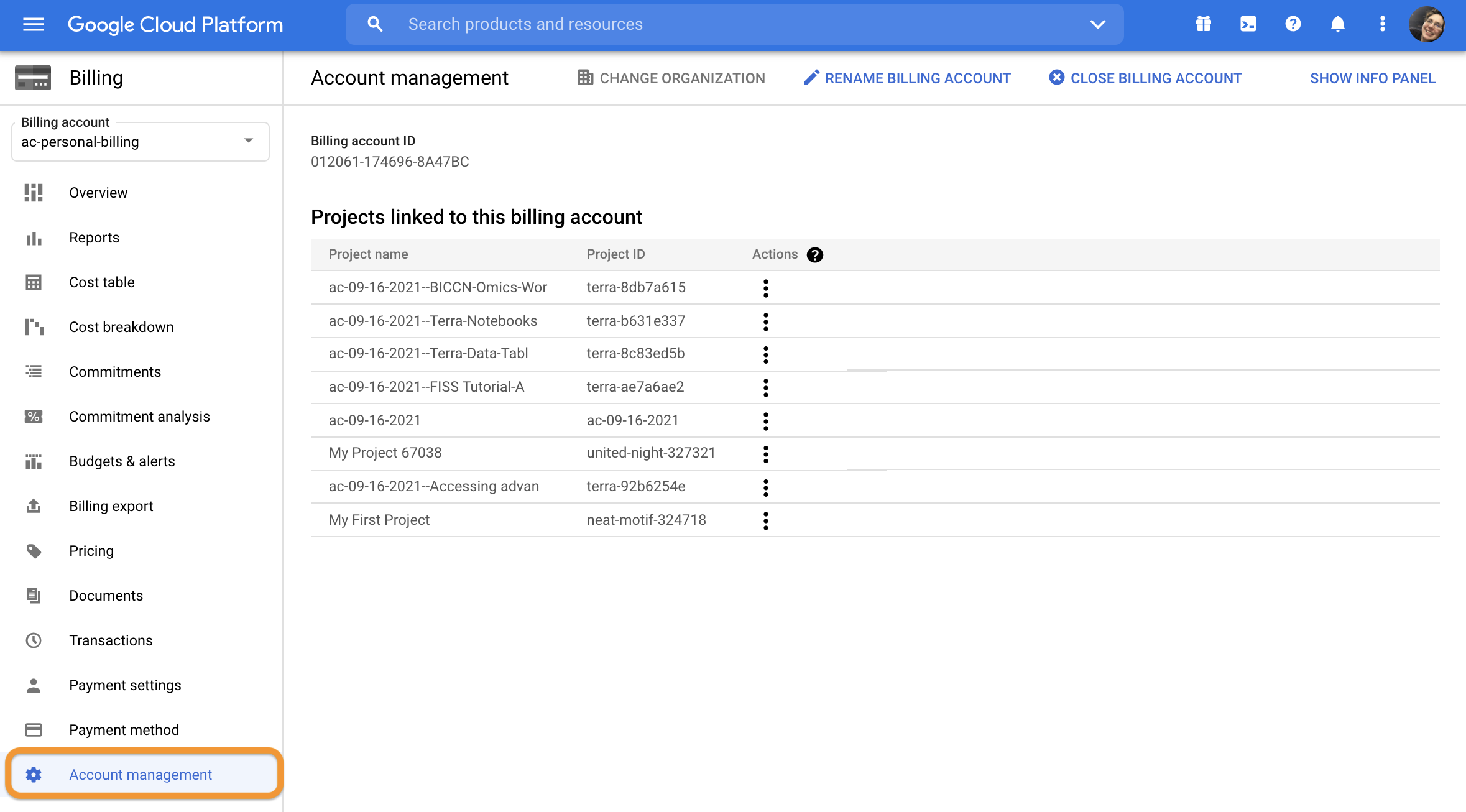Open actions menu for terra-8c83ed5b project
This screenshot has height=812, width=1466.
click(766, 354)
